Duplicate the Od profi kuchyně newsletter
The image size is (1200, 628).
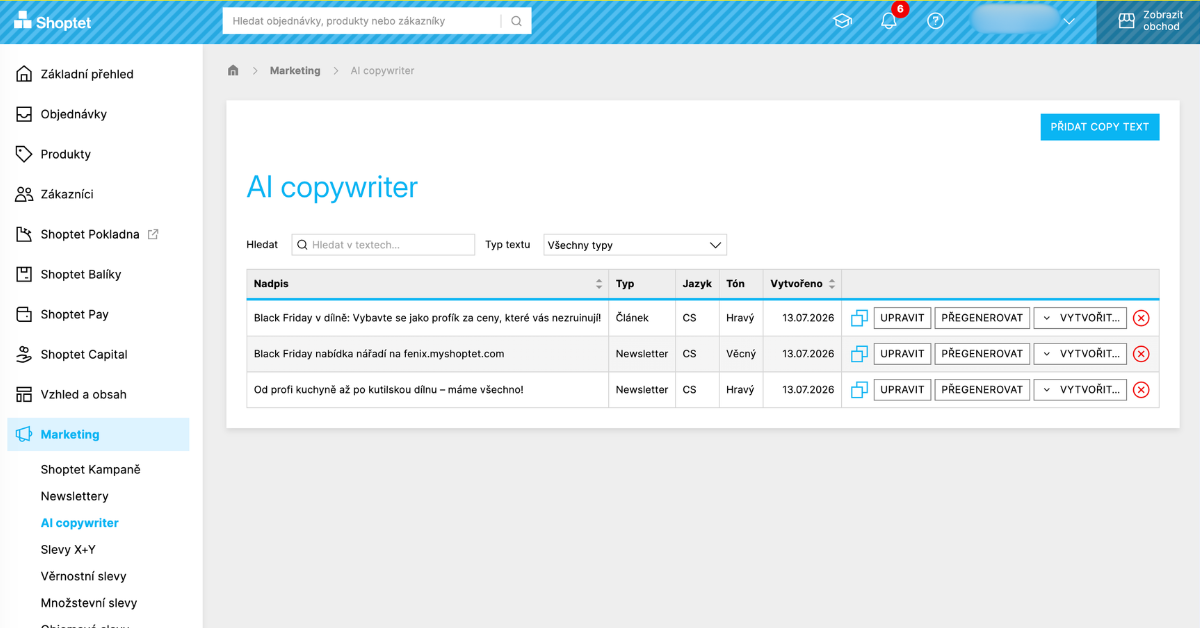tap(859, 390)
